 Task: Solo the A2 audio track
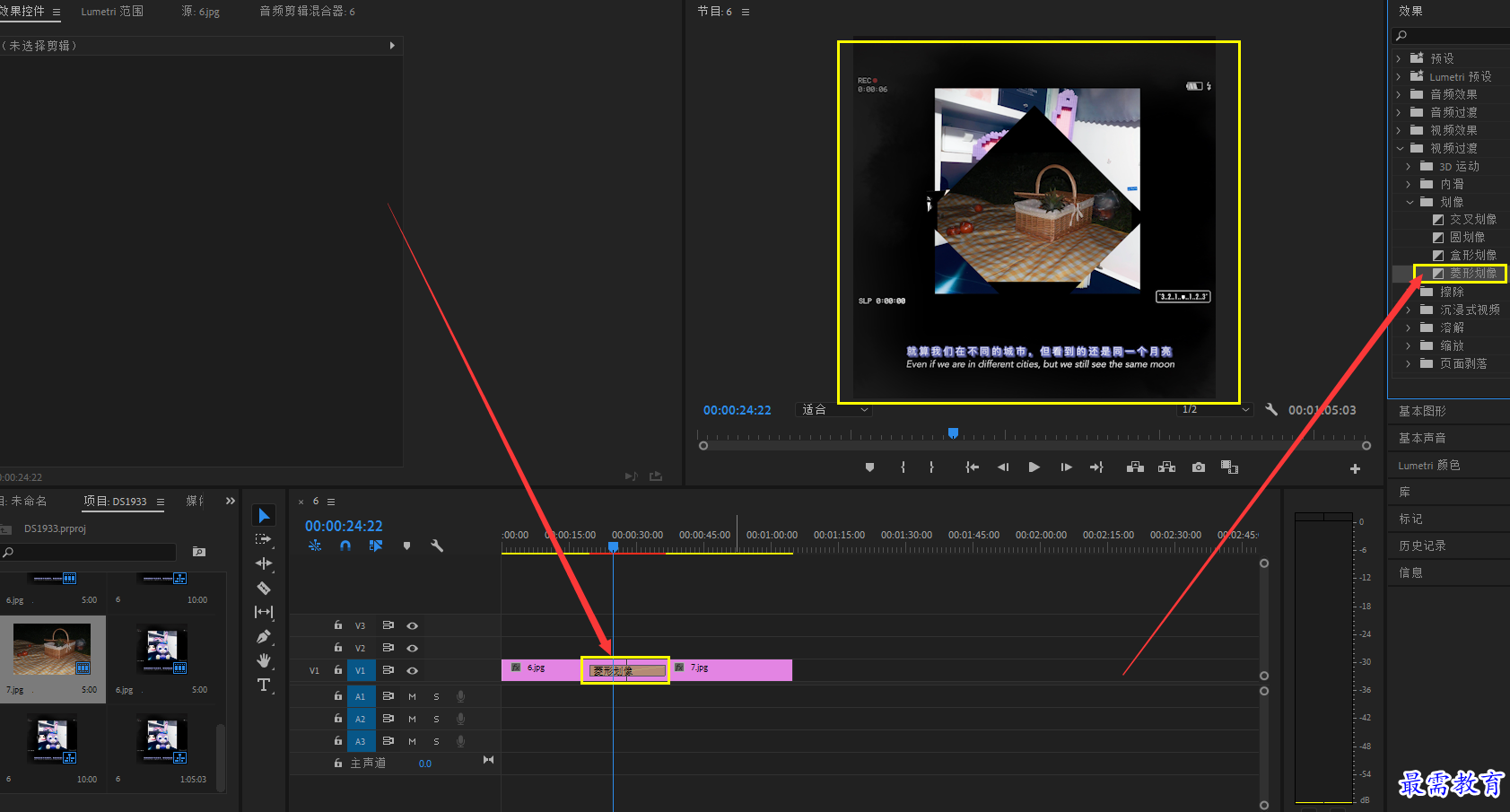click(436, 719)
